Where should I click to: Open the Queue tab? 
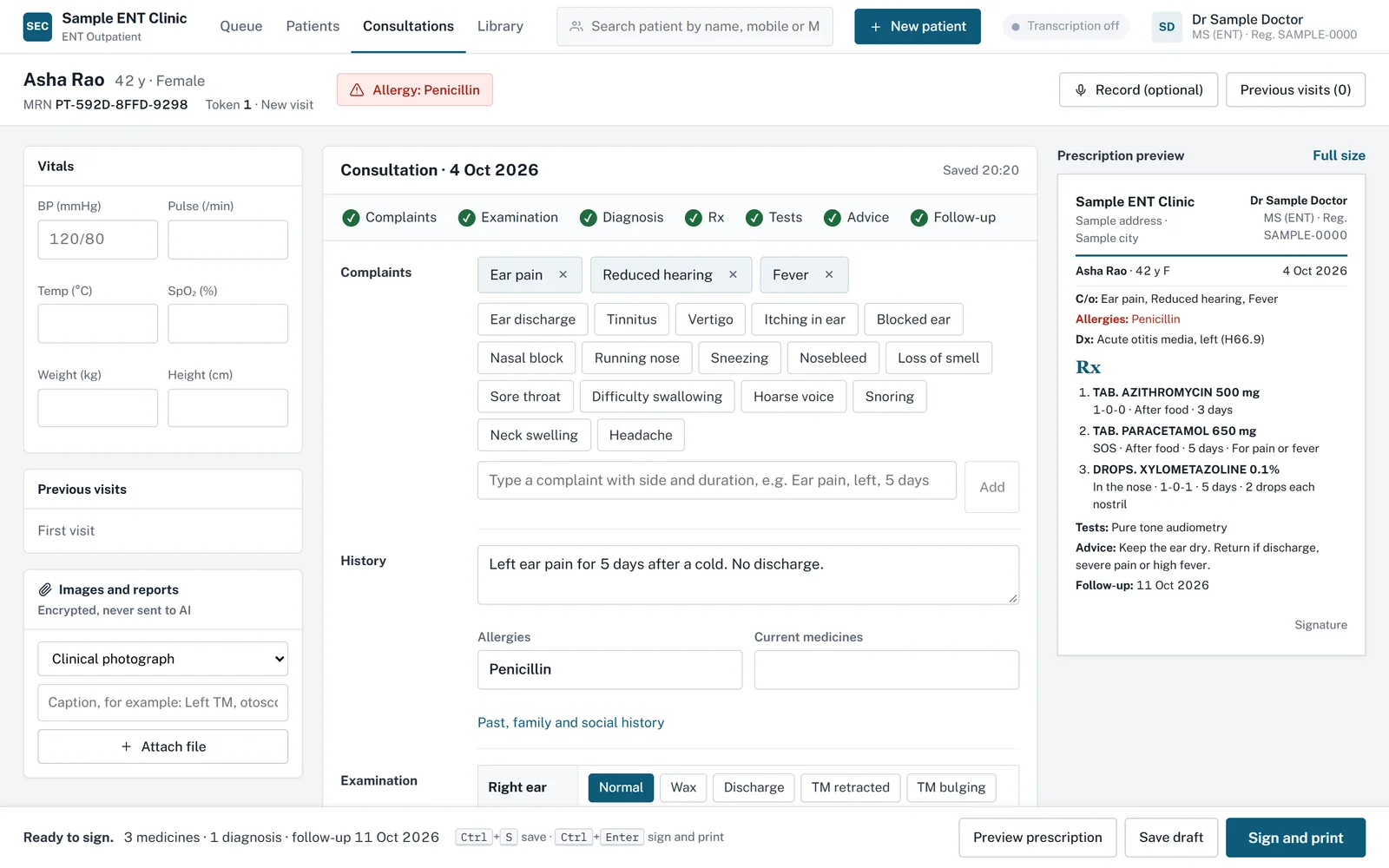(x=240, y=27)
